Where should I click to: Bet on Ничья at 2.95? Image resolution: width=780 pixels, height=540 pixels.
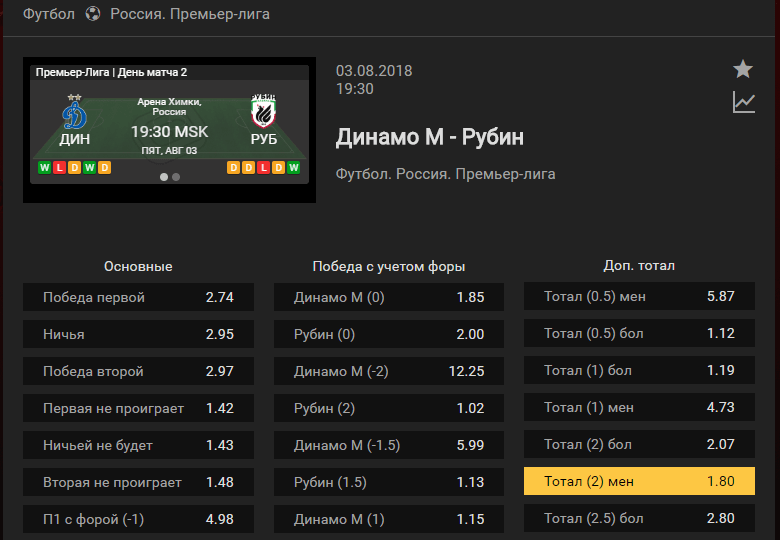pos(138,334)
